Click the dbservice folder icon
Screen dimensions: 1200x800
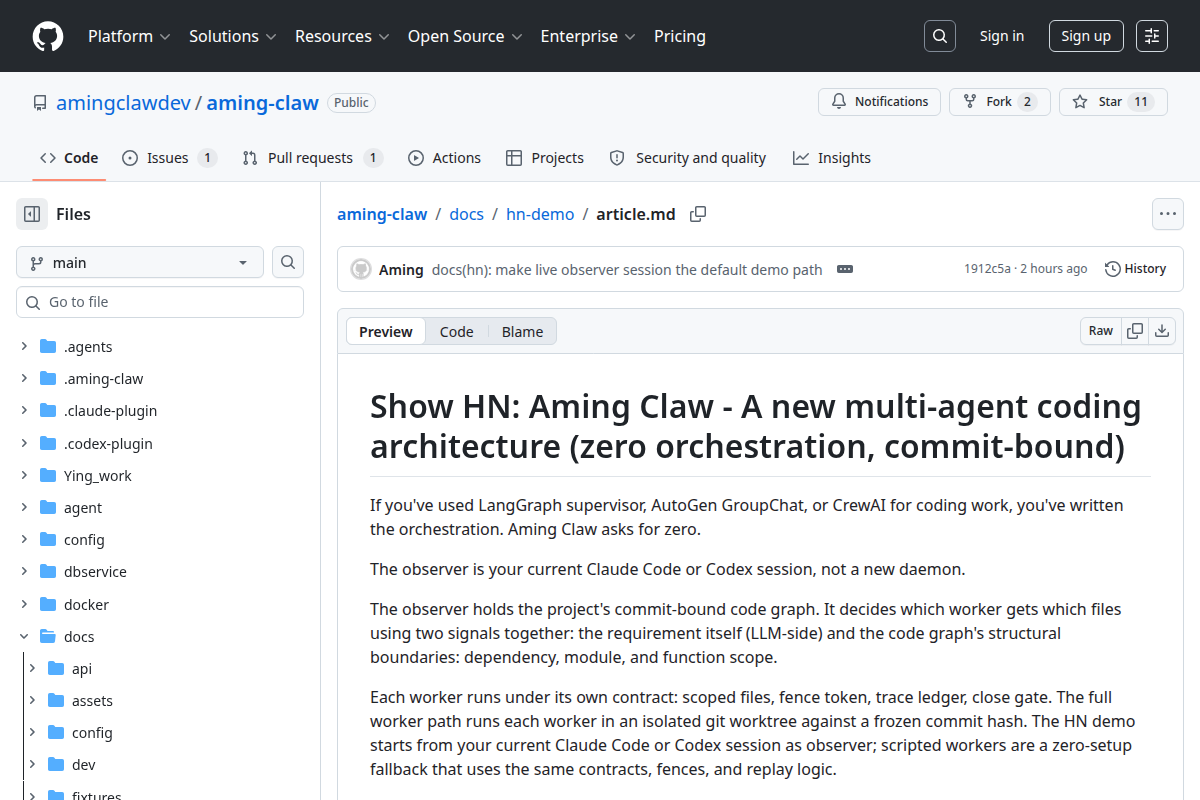point(48,572)
